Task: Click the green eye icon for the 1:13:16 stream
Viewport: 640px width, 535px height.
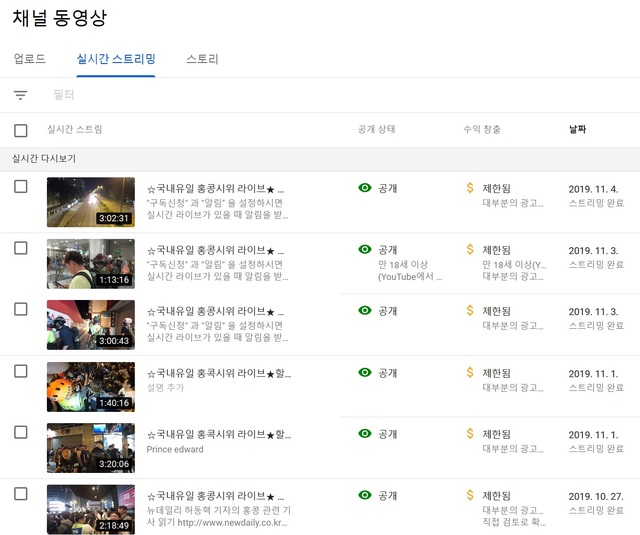Action: [x=365, y=249]
